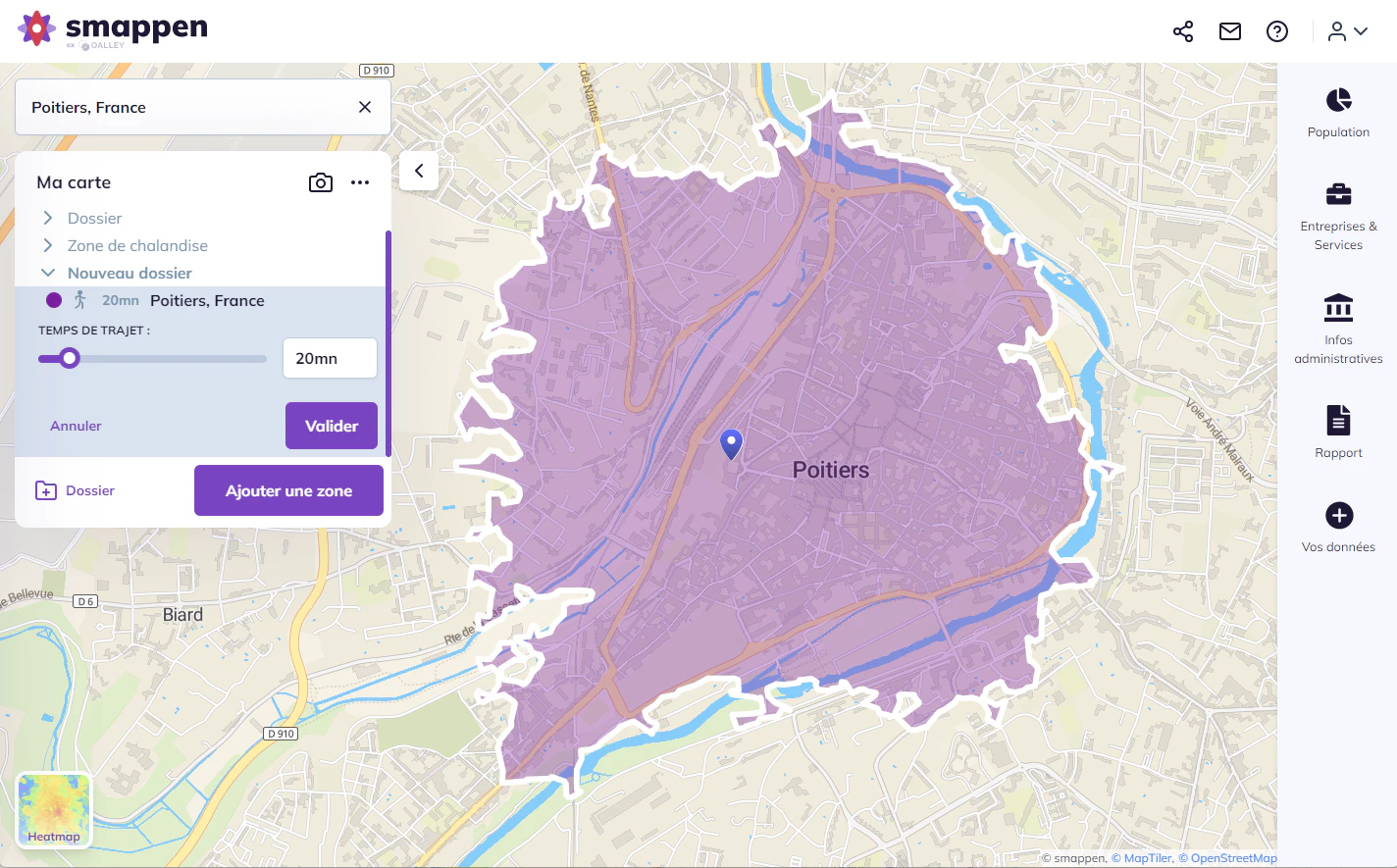Click the walking mode icon
This screenshot has height=868, width=1397.
(80, 300)
